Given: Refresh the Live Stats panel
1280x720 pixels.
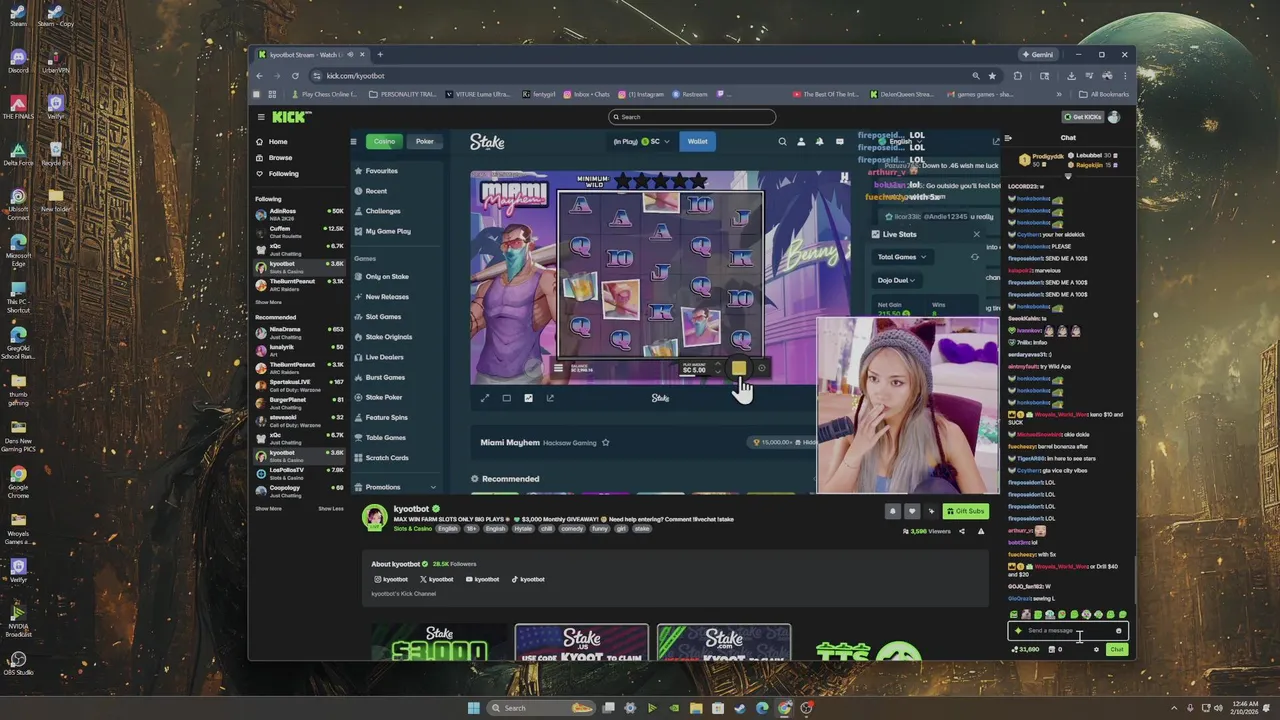Looking at the screenshot, I should click(x=975, y=257).
